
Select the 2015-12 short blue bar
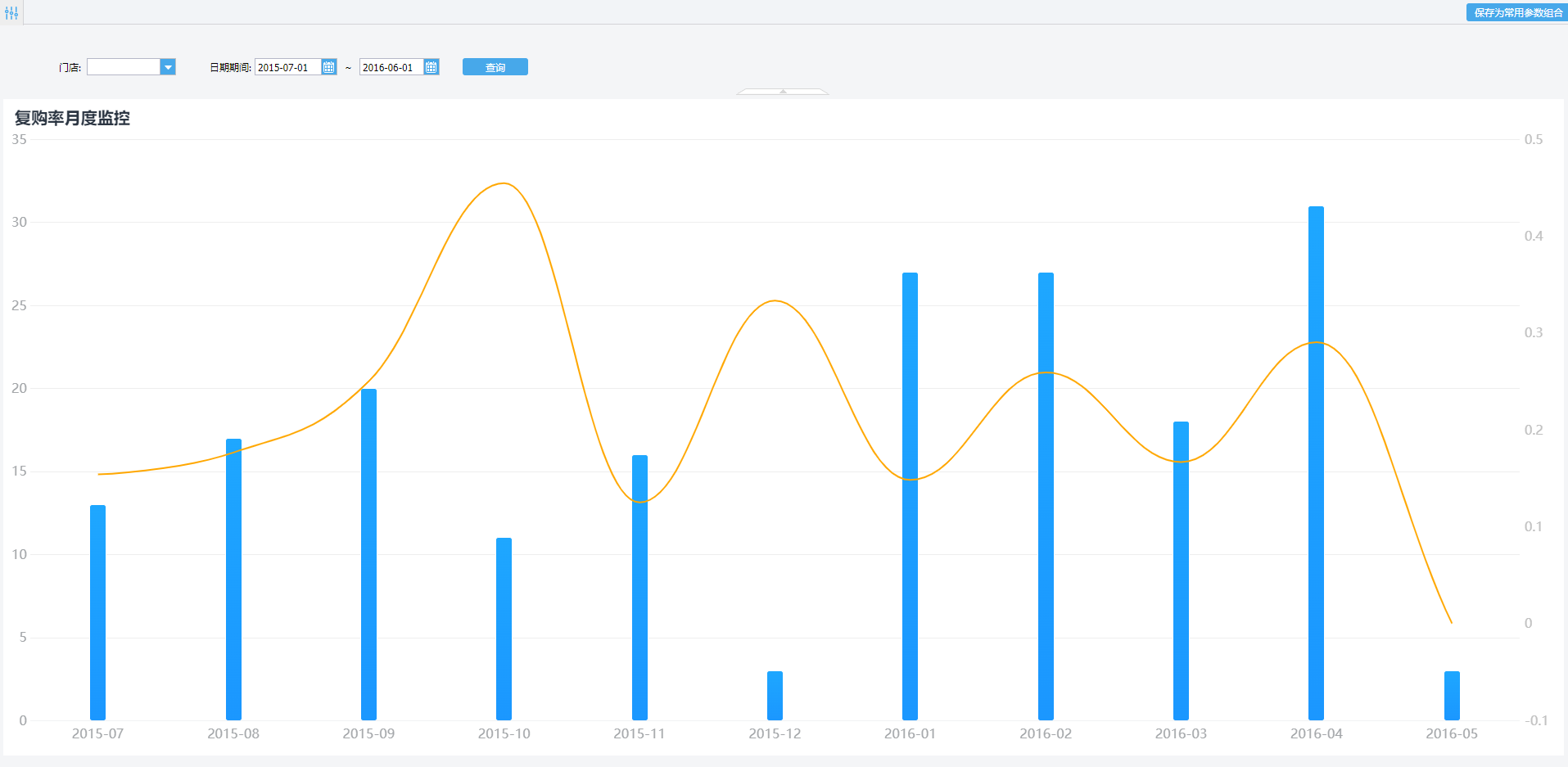[x=775, y=696]
